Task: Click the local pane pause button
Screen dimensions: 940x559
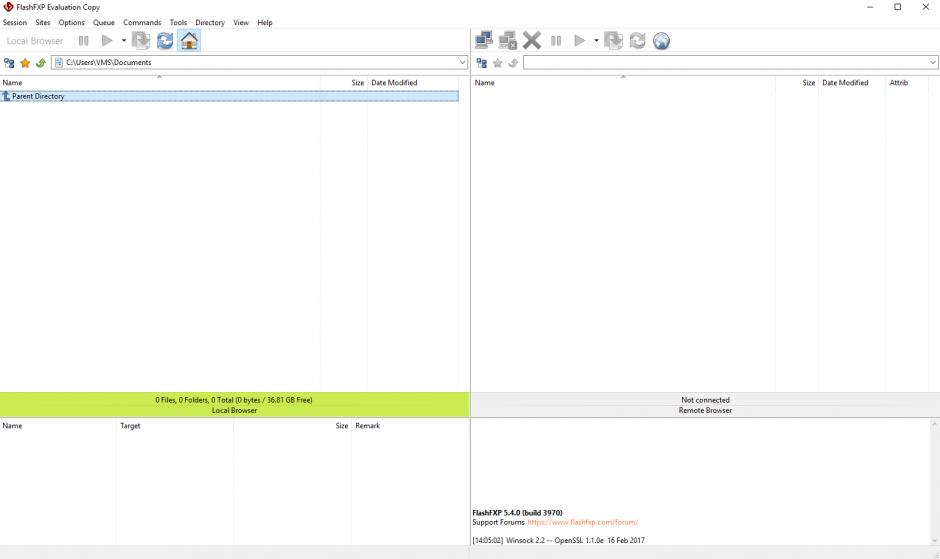Action: pos(83,41)
